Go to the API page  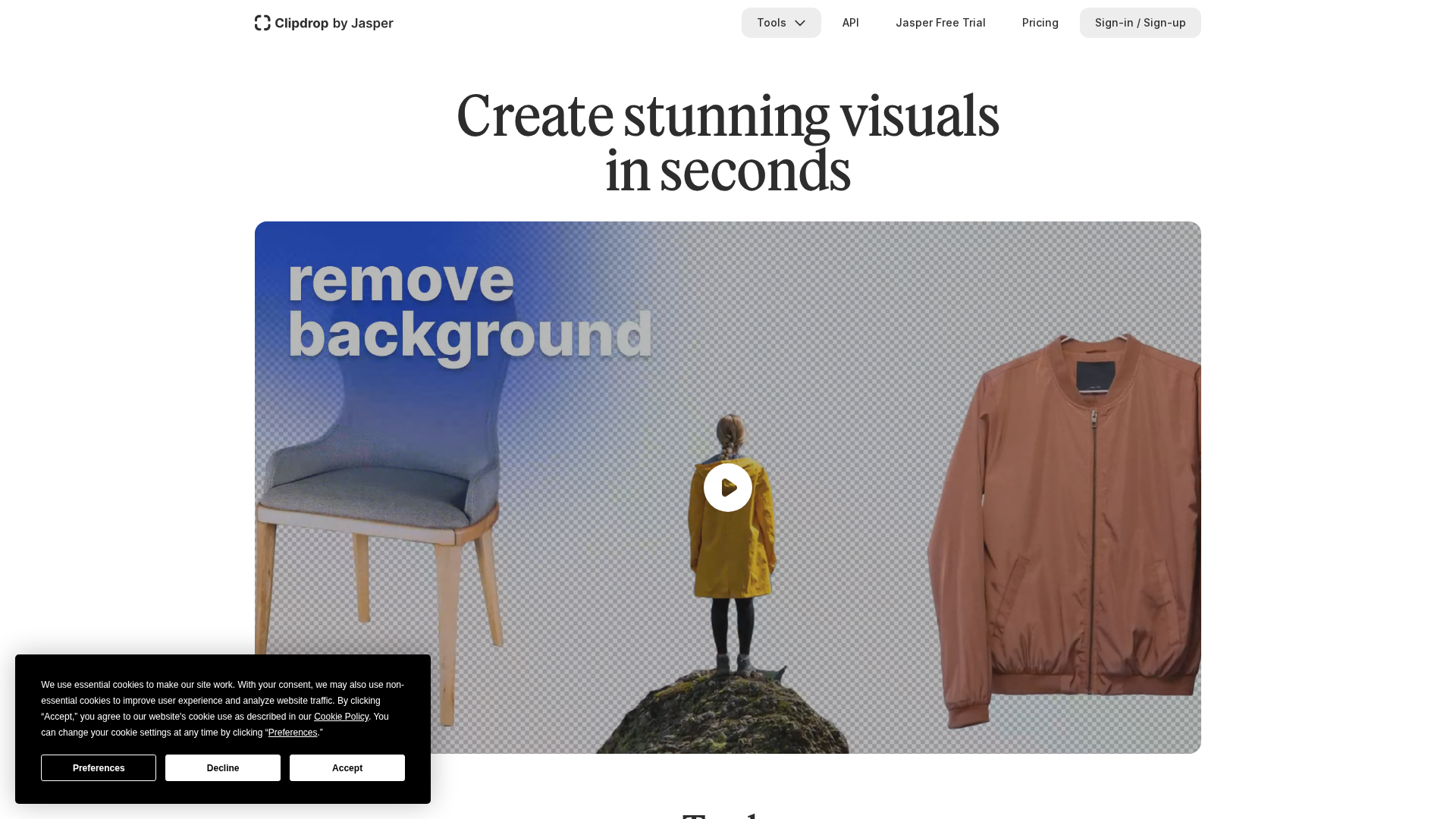pos(850,23)
